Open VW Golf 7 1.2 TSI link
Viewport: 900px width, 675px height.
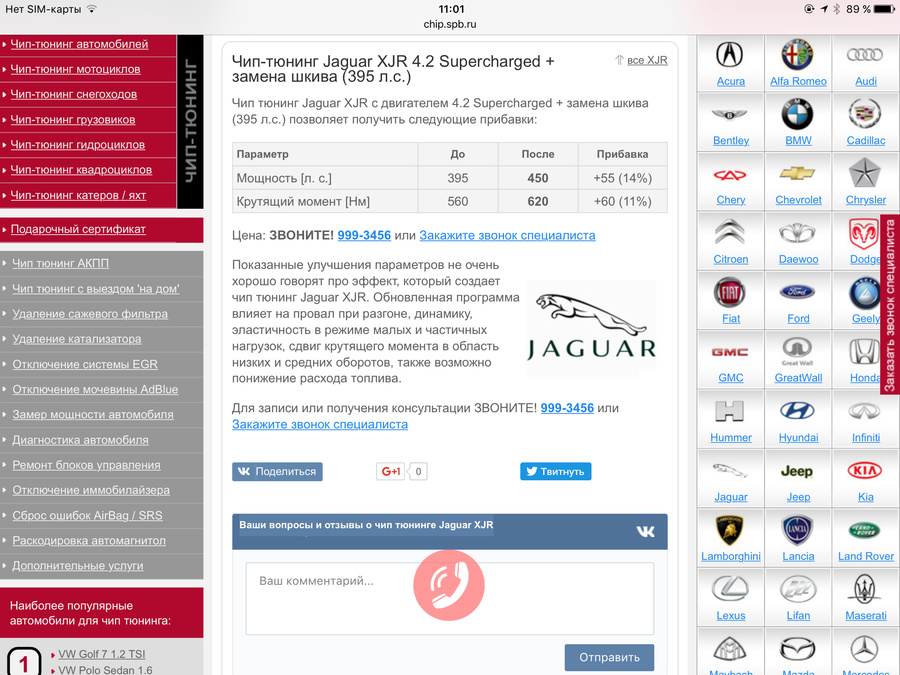click(102, 654)
